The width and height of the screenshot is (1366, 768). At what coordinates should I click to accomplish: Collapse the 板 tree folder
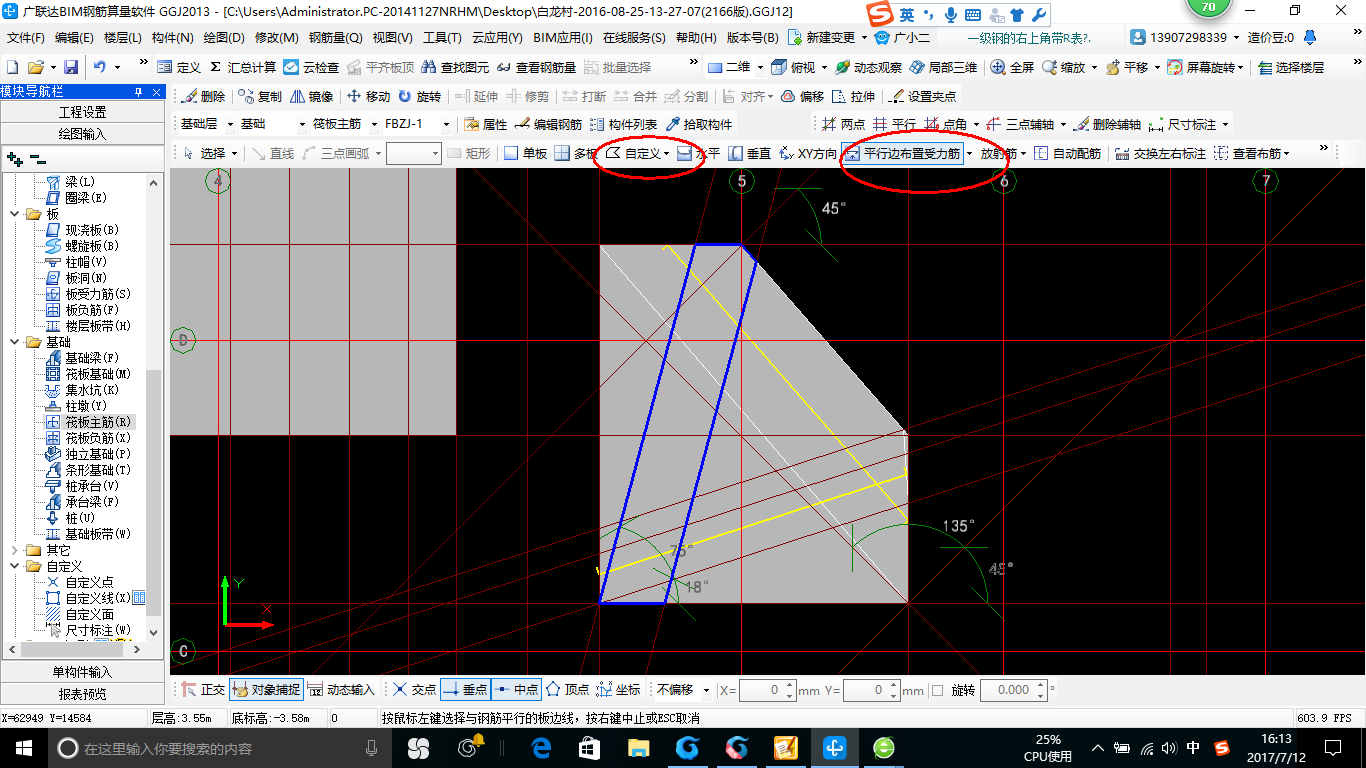(x=15, y=214)
